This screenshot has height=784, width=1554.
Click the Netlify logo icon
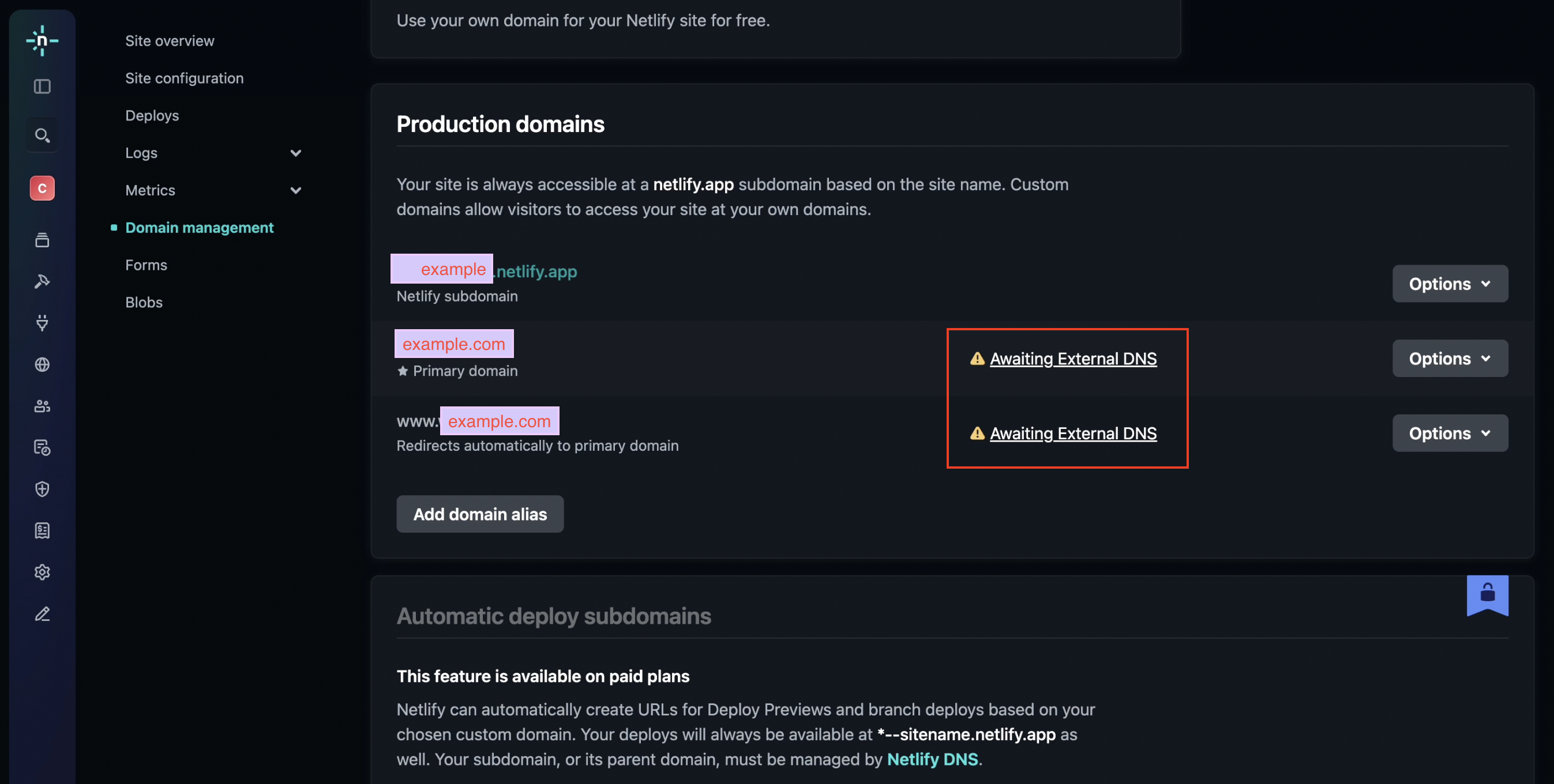click(42, 40)
